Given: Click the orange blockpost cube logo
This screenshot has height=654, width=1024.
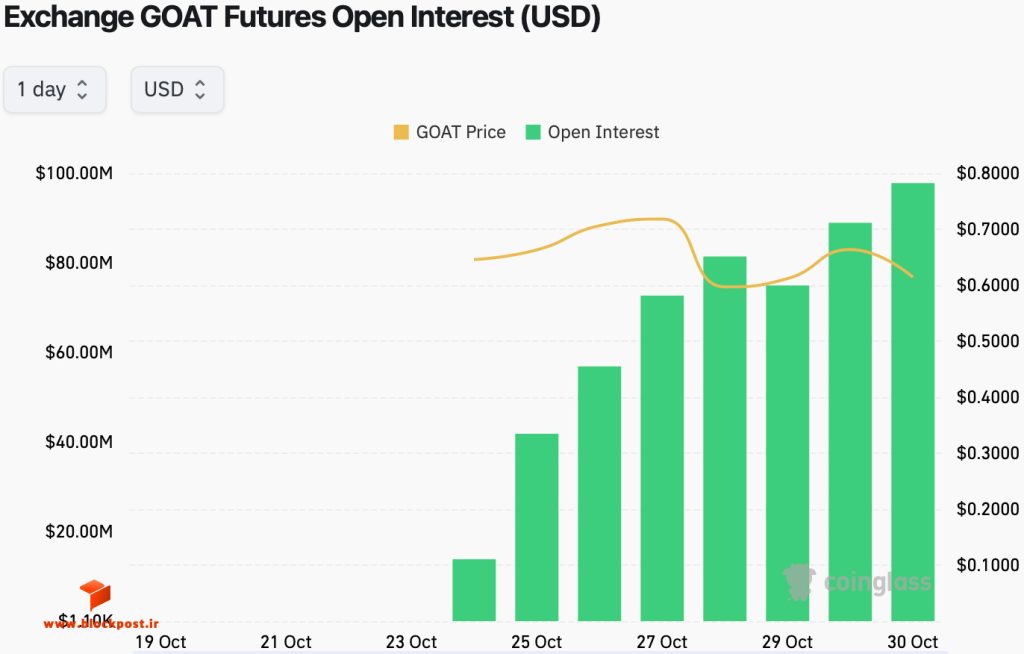Looking at the screenshot, I should click(x=95, y=593).
